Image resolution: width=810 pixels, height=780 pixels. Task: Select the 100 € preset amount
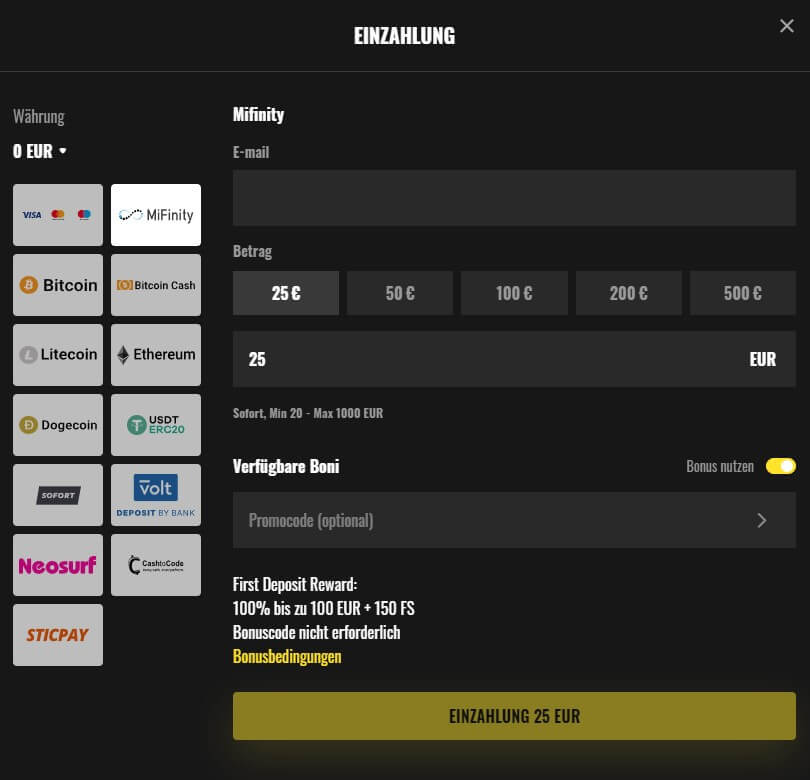[514, 293]
